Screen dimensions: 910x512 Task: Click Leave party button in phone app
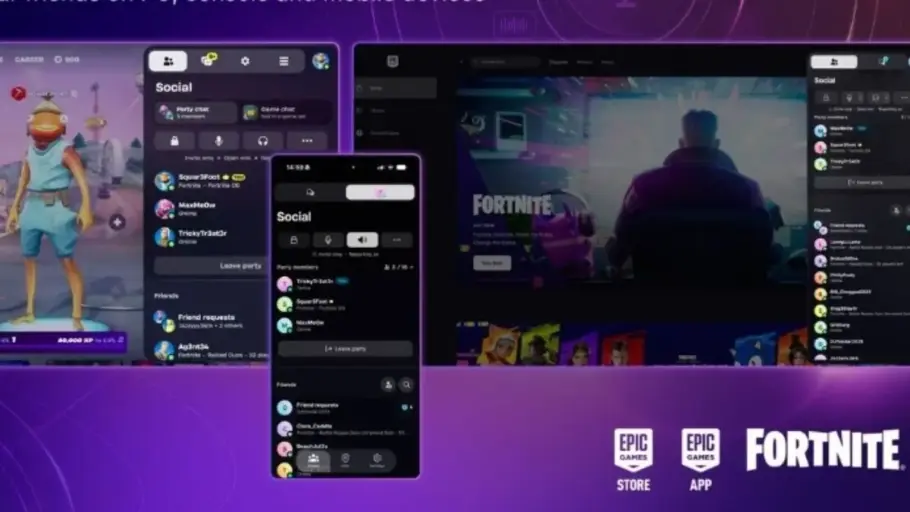coord(345,348)
